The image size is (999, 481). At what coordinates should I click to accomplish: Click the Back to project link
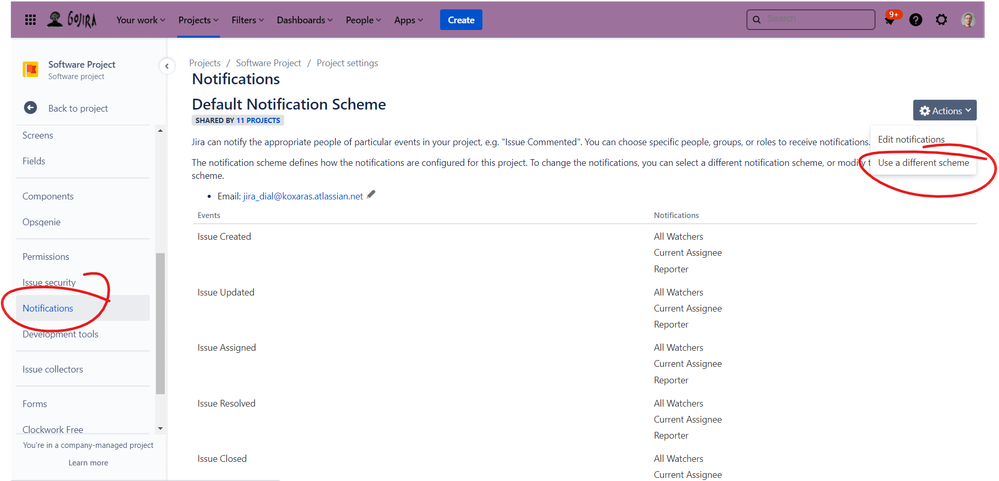click(78, 108)
